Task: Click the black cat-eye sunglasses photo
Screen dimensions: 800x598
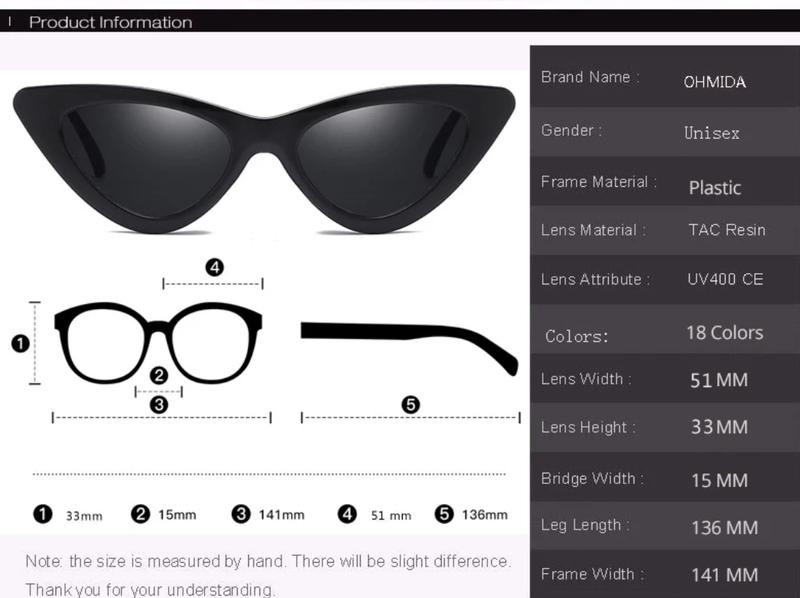Action: coord(264,159)
